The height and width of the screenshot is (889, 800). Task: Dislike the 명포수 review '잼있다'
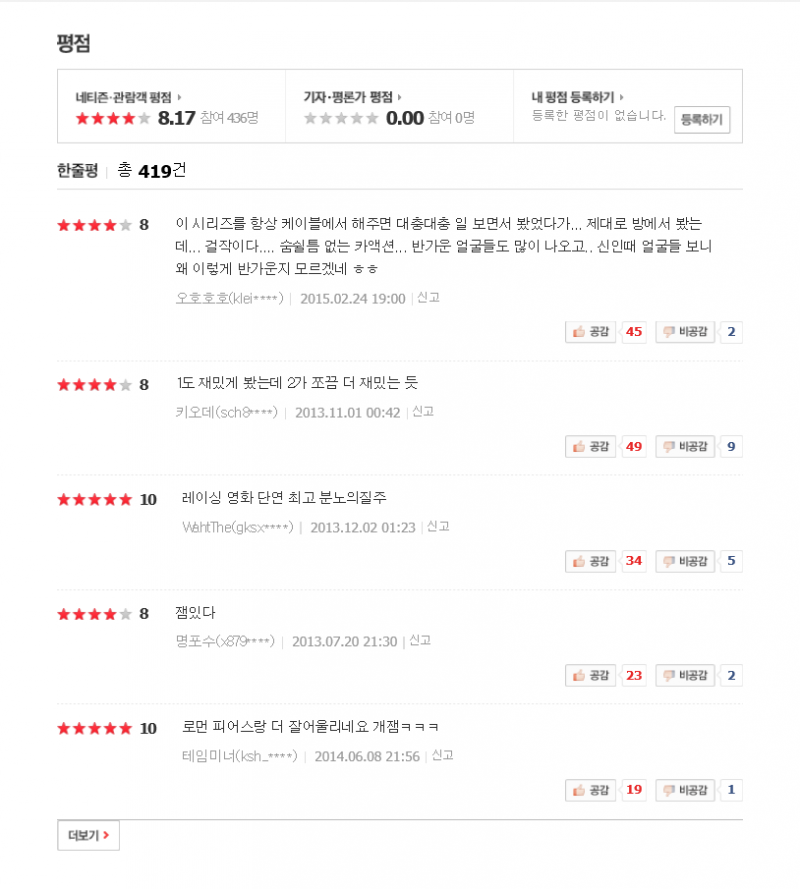pyautogui.click(x=685, y=675)
